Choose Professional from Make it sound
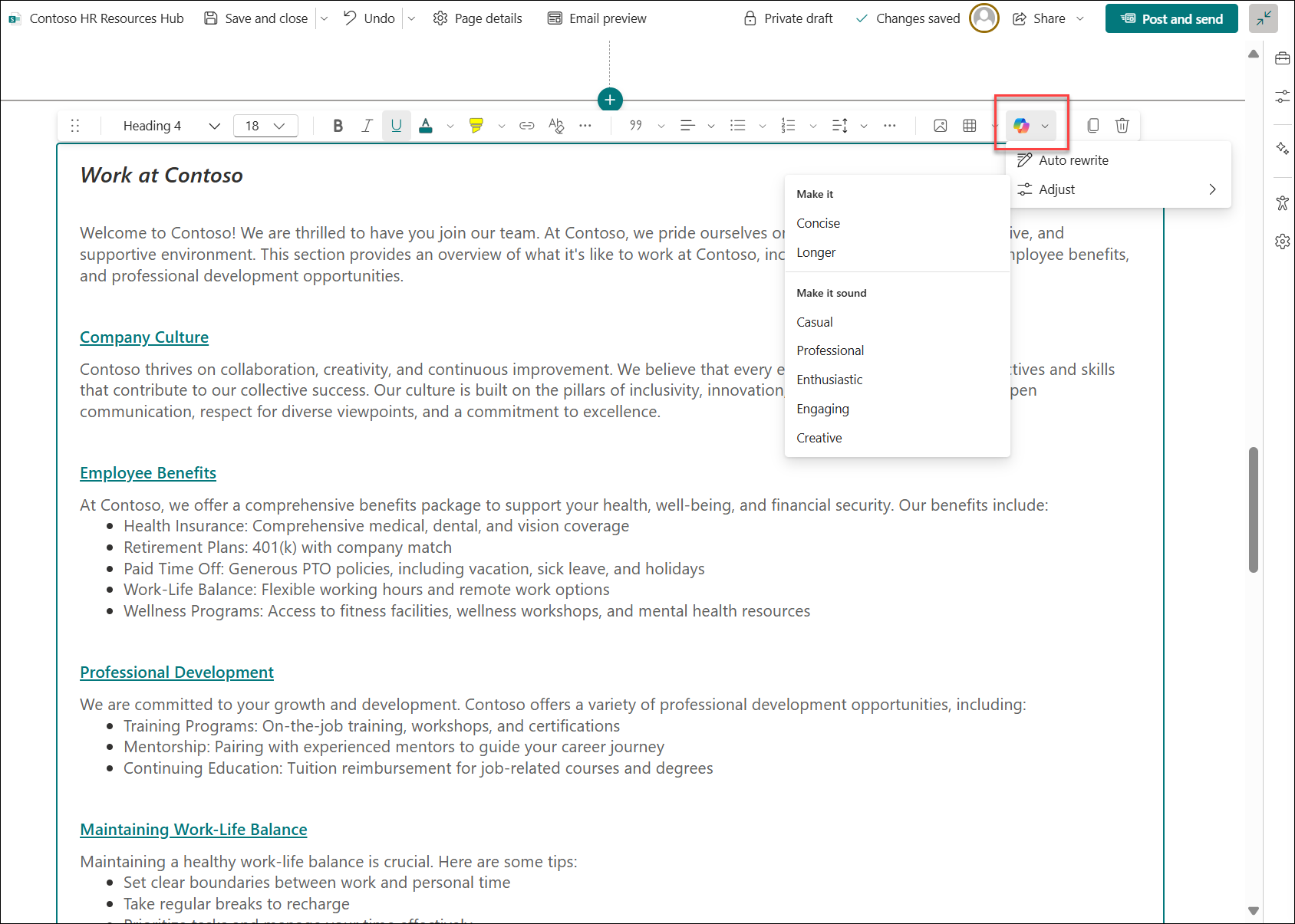The image size is (1295, 924). coord(830,350)
